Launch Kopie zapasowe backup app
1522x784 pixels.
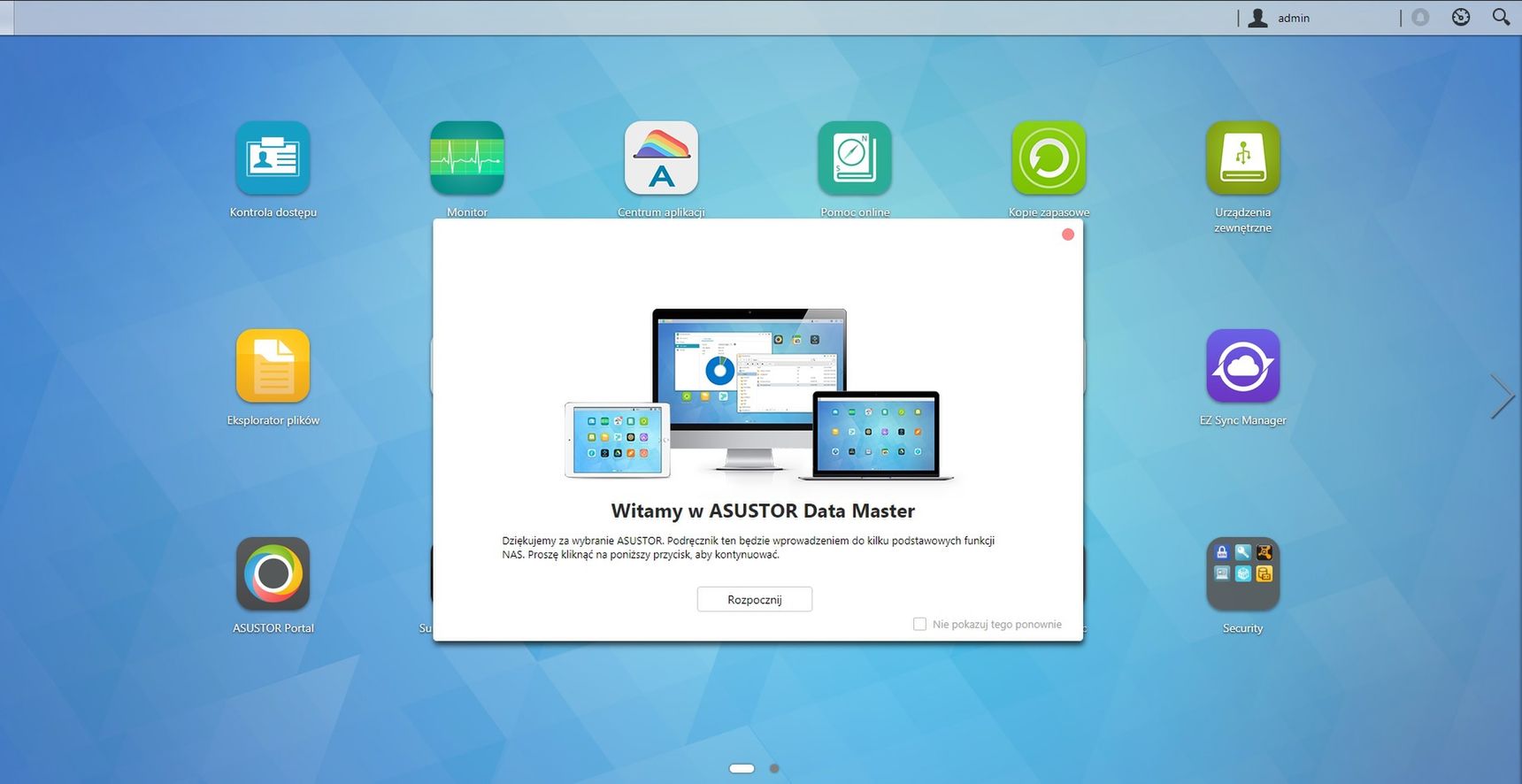[1049, 158]
